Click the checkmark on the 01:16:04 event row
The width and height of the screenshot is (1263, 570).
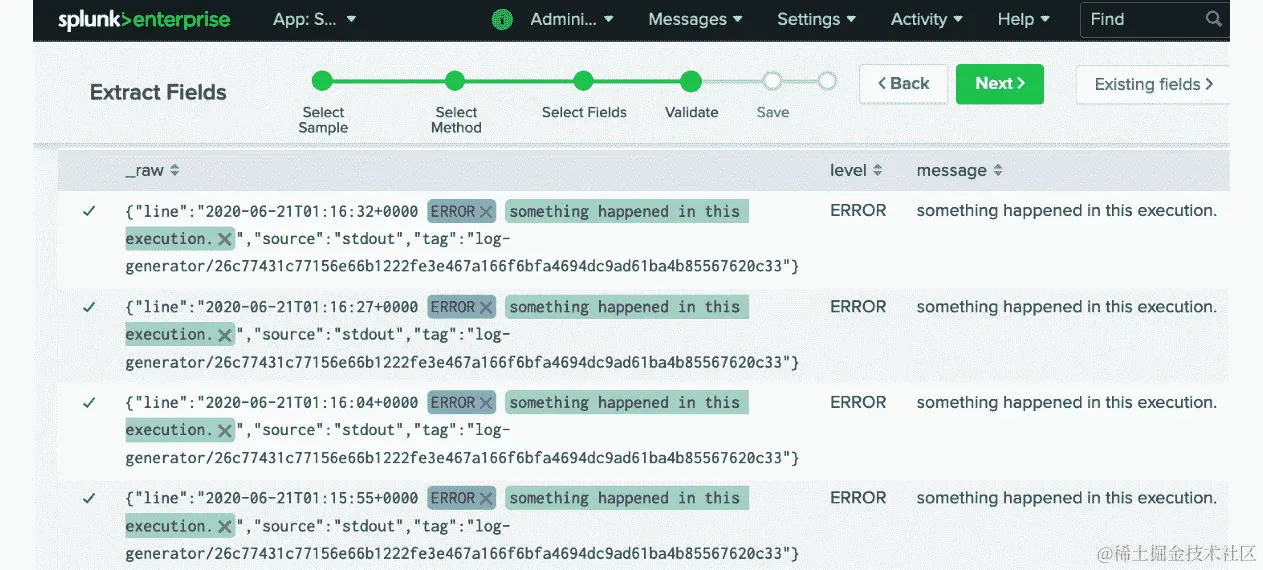pos(89,402)
